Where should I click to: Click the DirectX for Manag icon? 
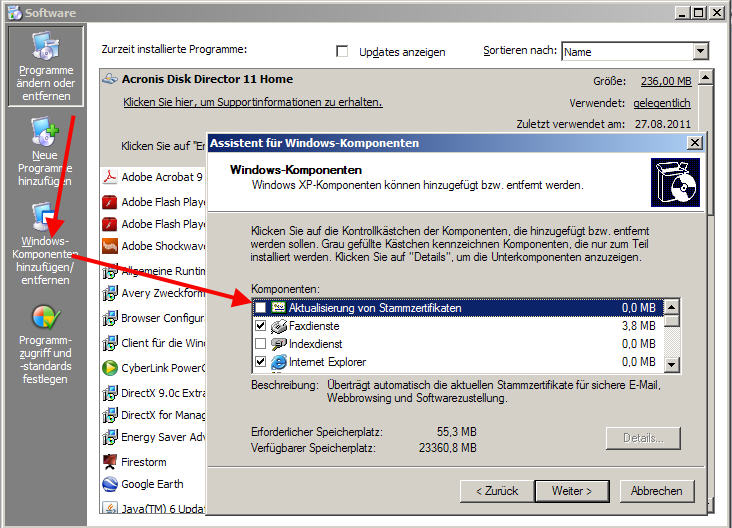(110, 415)
